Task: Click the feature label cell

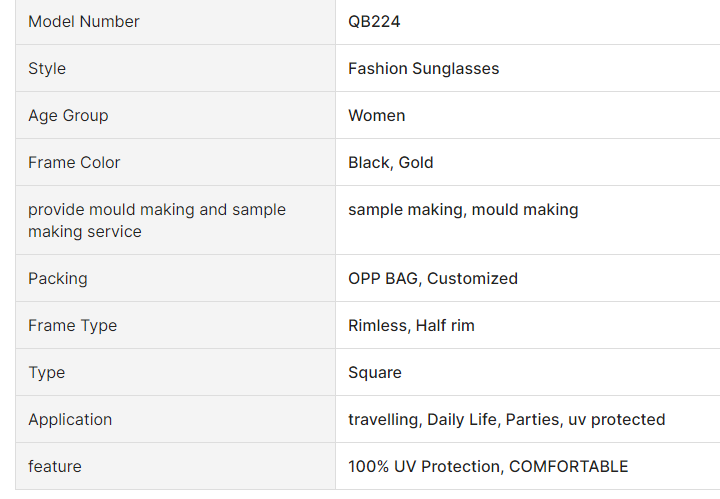Action: coord(55,466)
